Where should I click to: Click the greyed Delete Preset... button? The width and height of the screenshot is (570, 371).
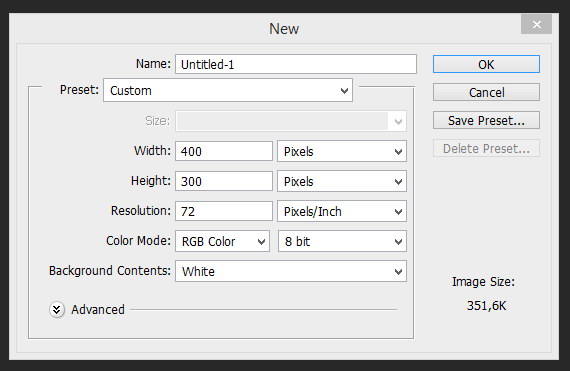(486, 148)
